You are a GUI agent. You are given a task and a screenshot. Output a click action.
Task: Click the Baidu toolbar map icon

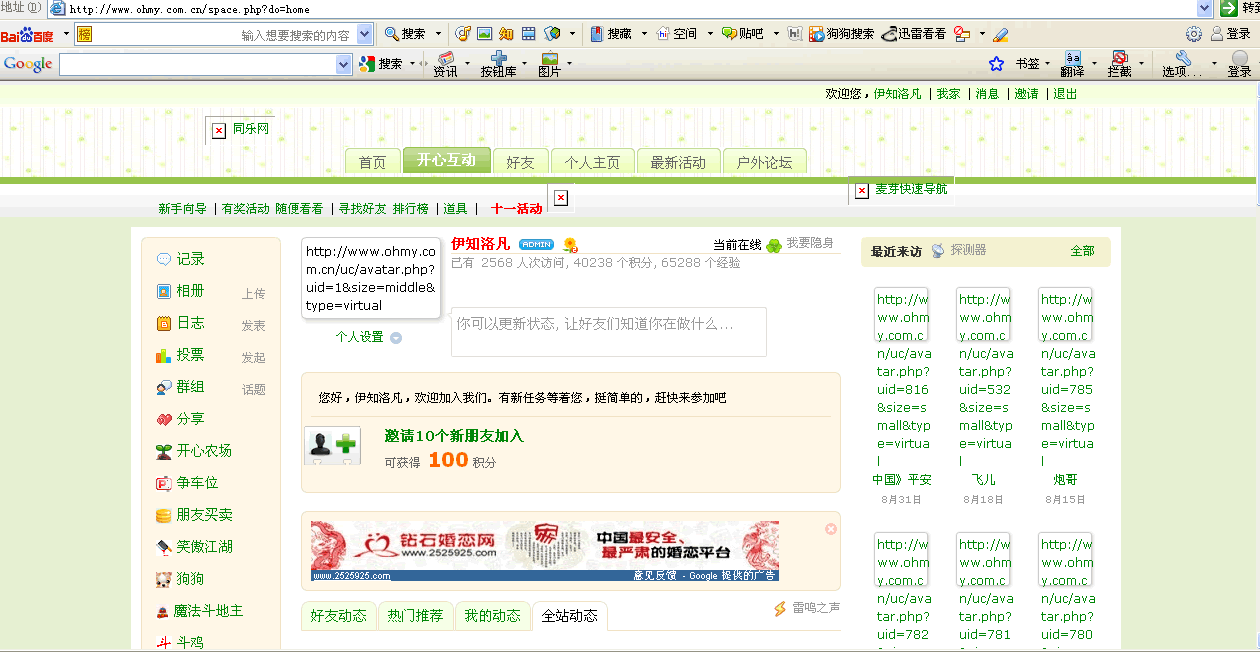[552, 33]
